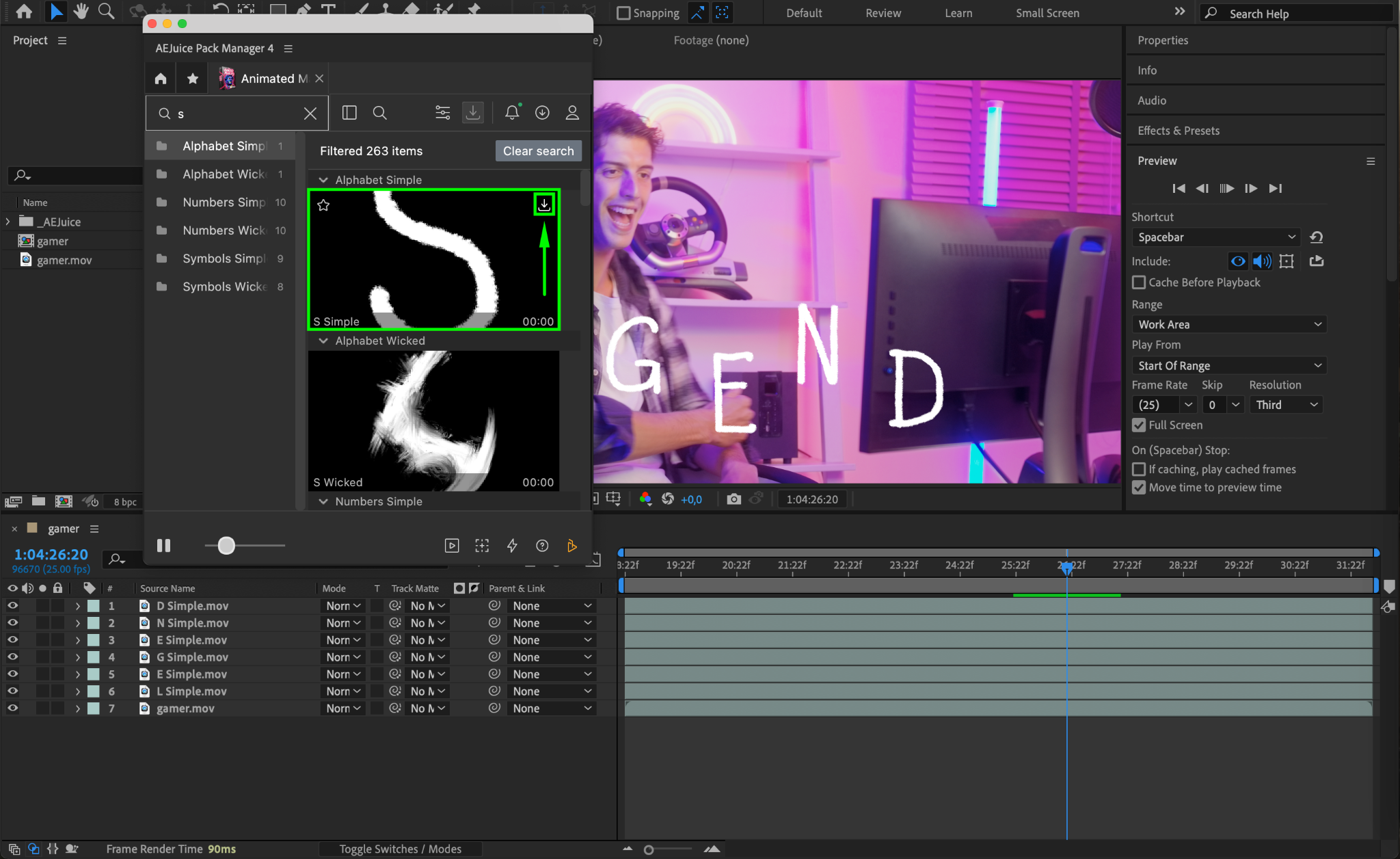Select the S Wicked thumbnail

433,420
